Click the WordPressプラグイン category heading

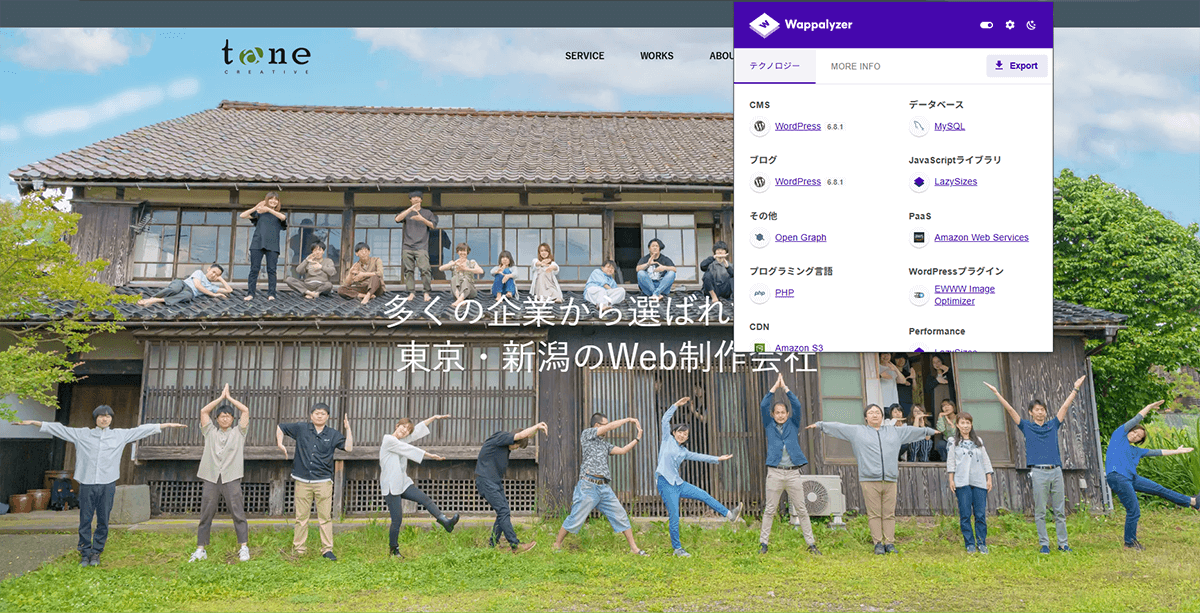pyautogui.click(x=956, y=271)
